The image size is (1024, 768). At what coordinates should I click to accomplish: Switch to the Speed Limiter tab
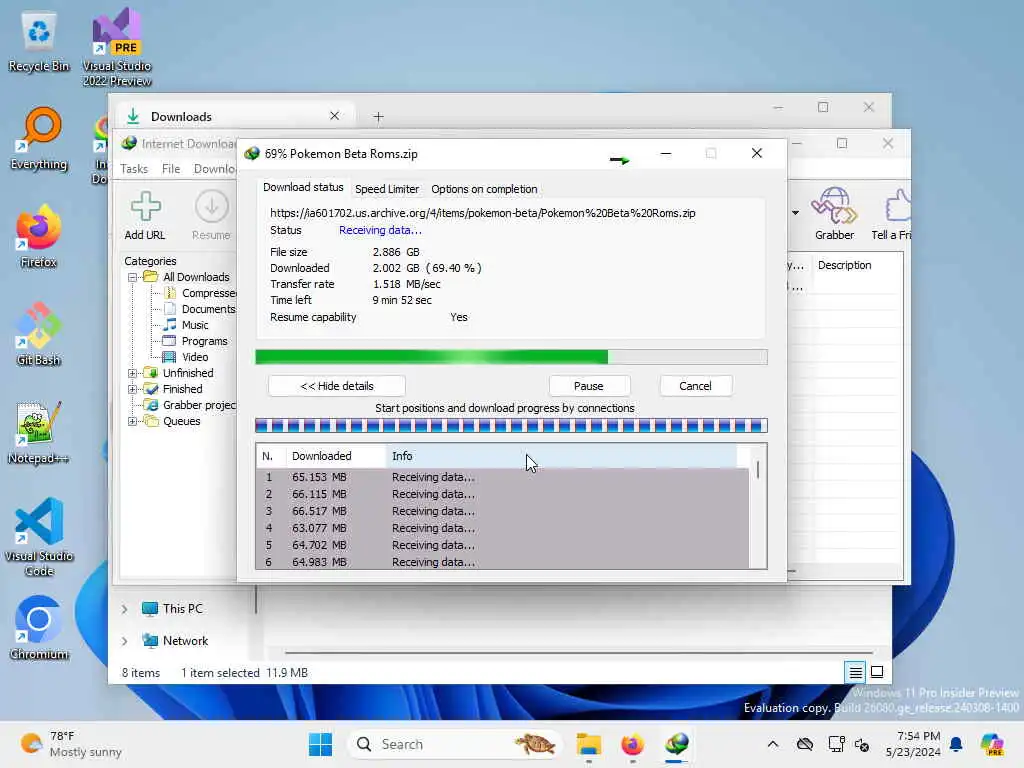coord(387,189)
